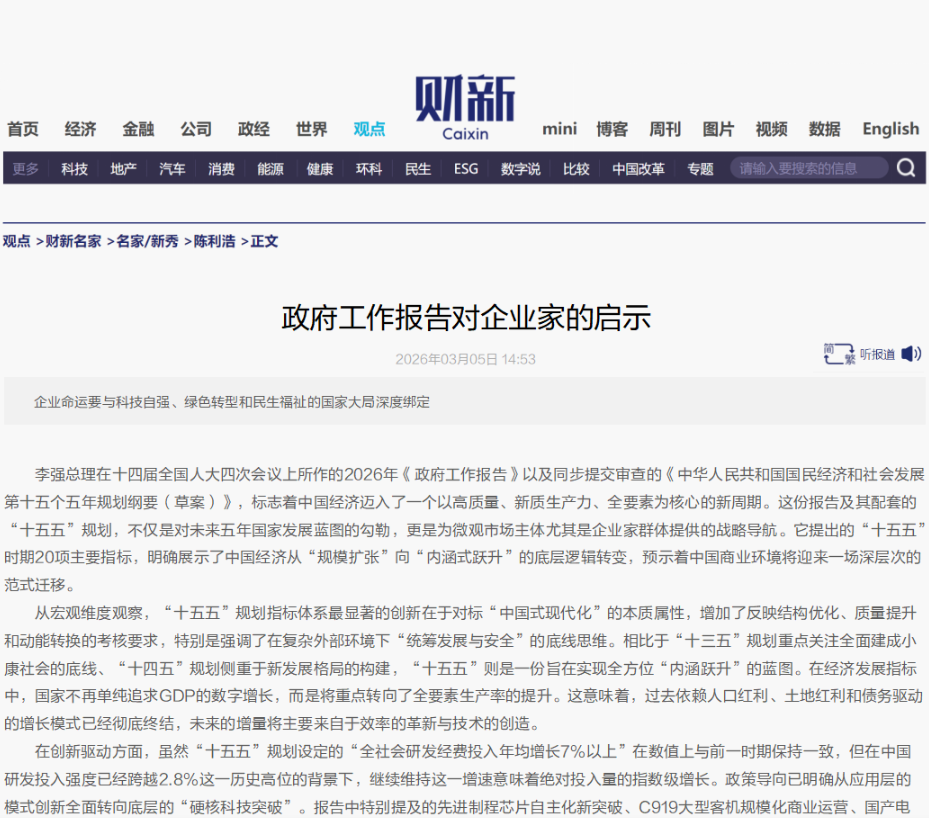Open the 科技 technology channel
This screenshot has width=929, height=818.
coord(72,168)
